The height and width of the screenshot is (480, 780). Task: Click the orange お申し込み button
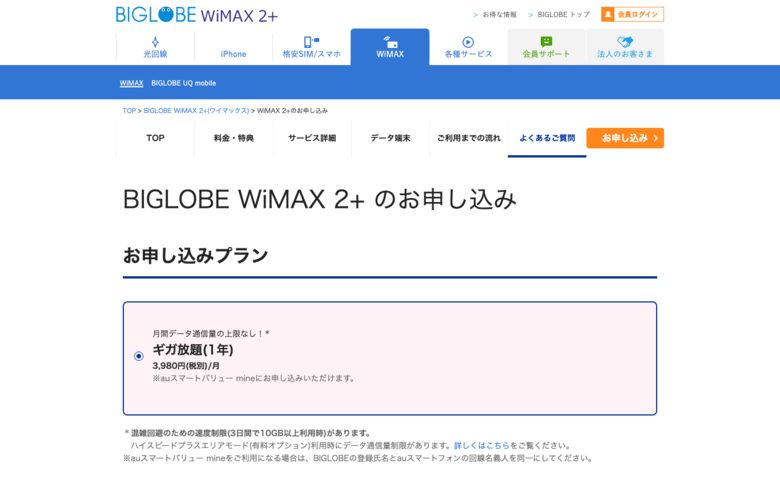pos(625,138)
